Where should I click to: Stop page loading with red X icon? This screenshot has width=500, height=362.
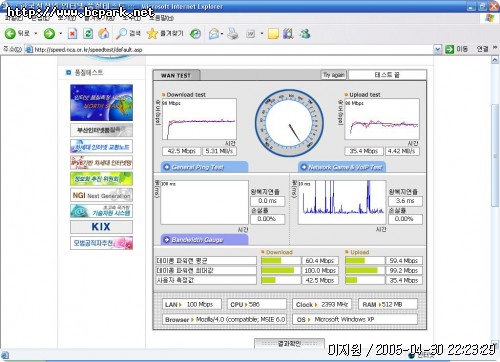click(x=72, y=33)
